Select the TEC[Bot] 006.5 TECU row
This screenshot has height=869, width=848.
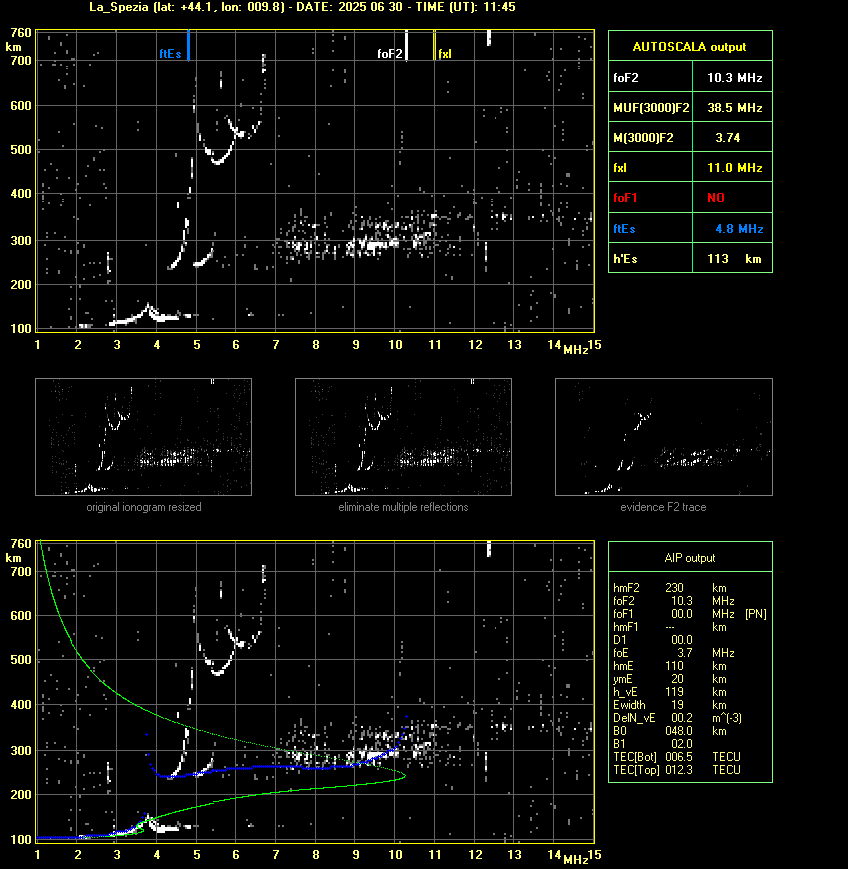(x=677, y=756)
